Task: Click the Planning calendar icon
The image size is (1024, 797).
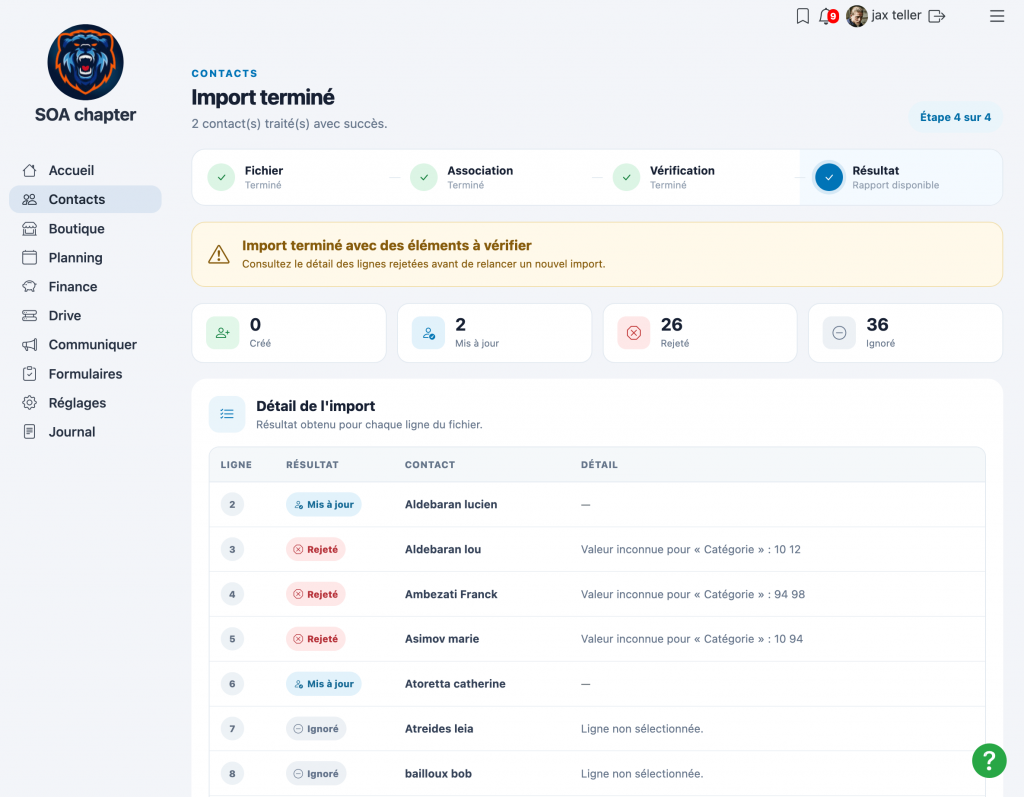Action: [29, 257]
